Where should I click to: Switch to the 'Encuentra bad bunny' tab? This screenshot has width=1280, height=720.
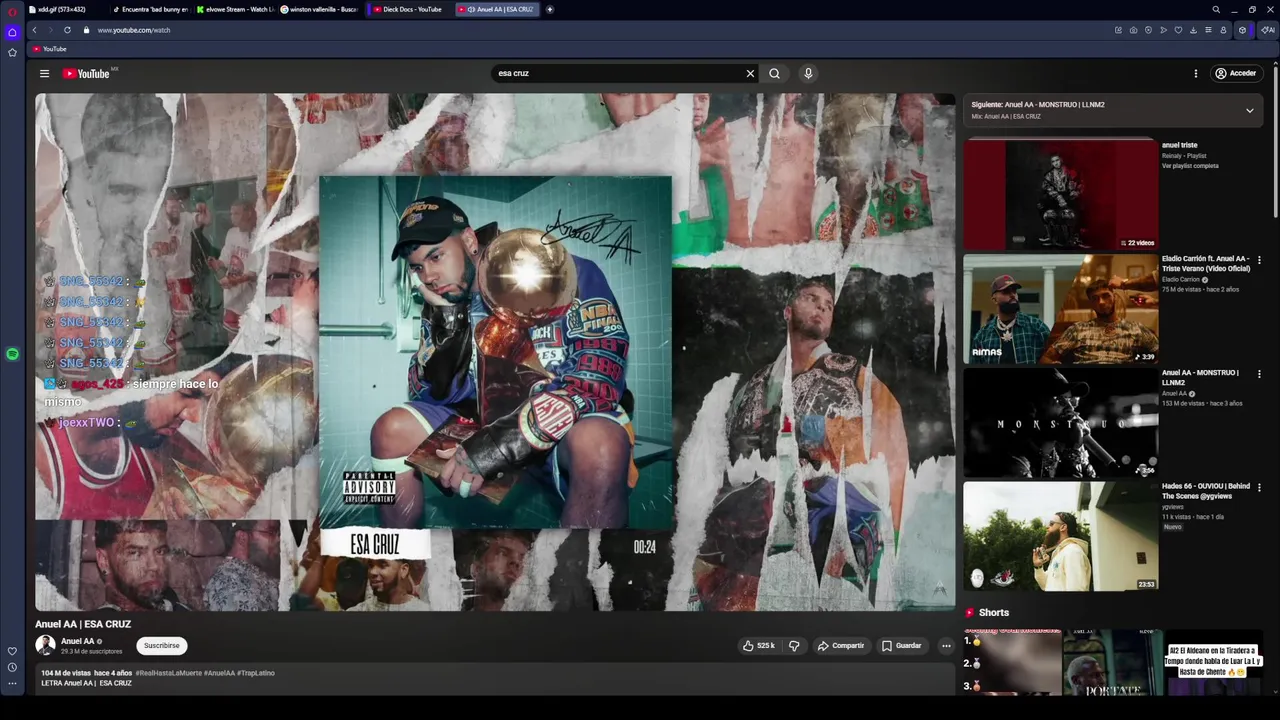click(150, 9)
